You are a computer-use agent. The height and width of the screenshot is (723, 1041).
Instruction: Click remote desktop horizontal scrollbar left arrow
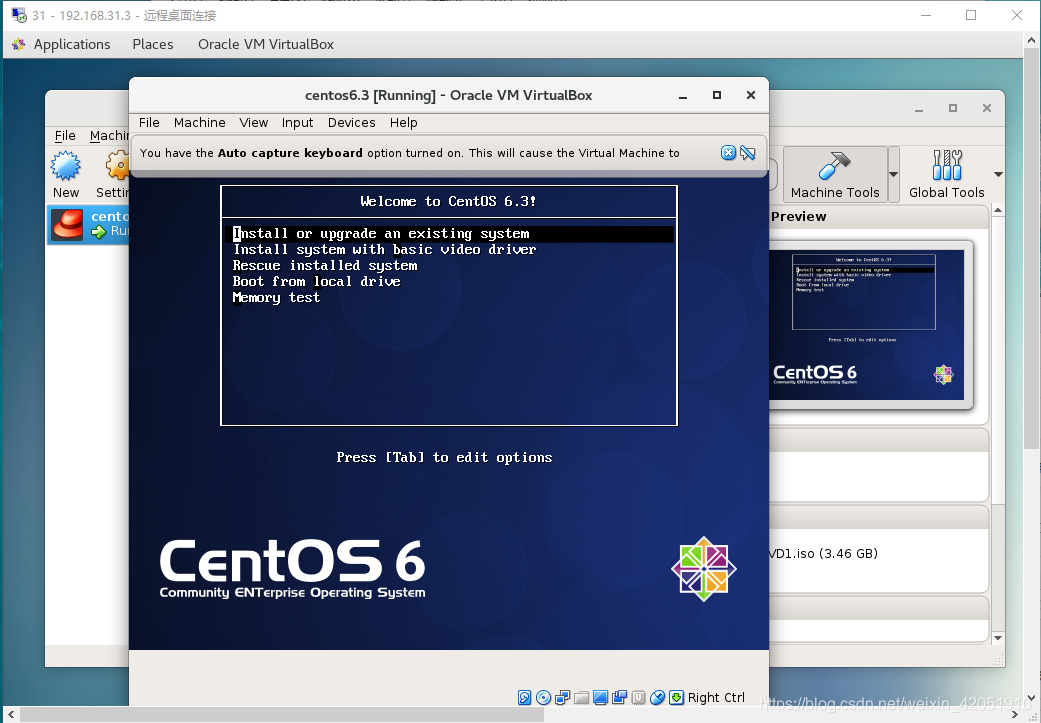click(11, 715)
